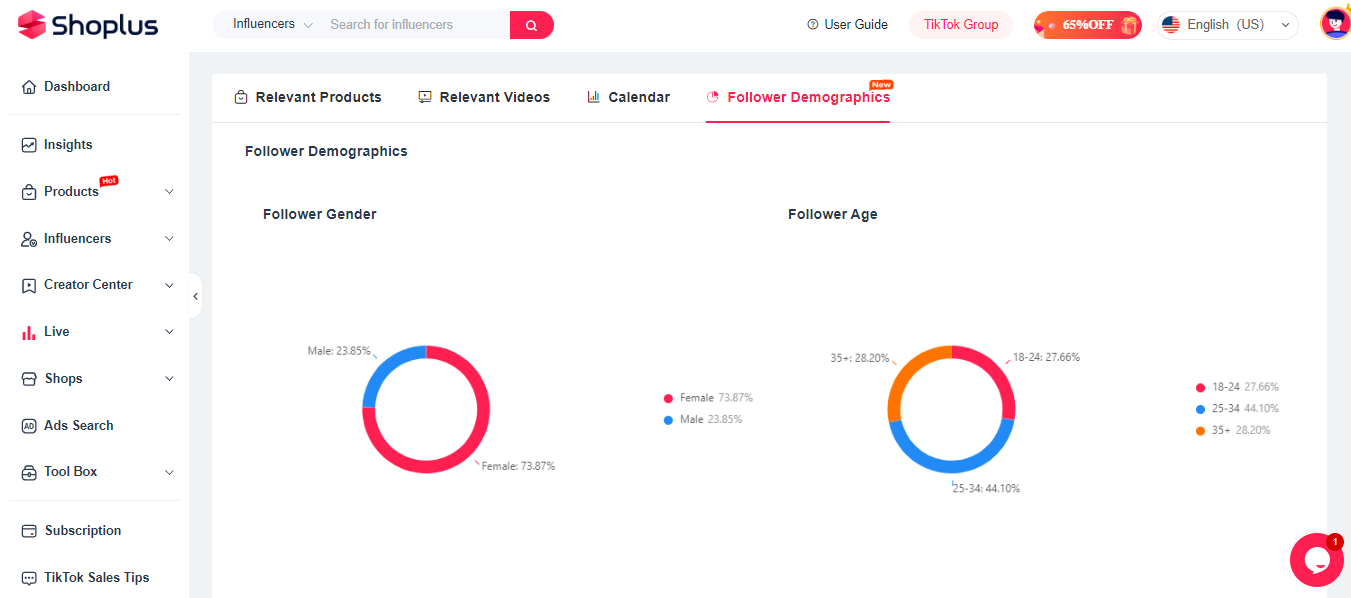Collapse the sidebar with arrow handle
This screenshot has width=1351, height=598.
[x=195, y=296]
